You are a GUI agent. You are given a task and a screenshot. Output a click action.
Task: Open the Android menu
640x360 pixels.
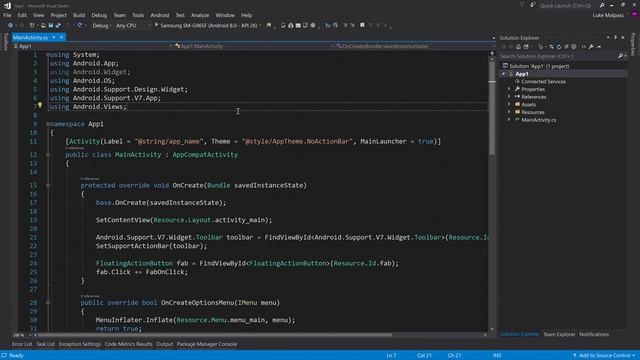(x=160, y=15)
